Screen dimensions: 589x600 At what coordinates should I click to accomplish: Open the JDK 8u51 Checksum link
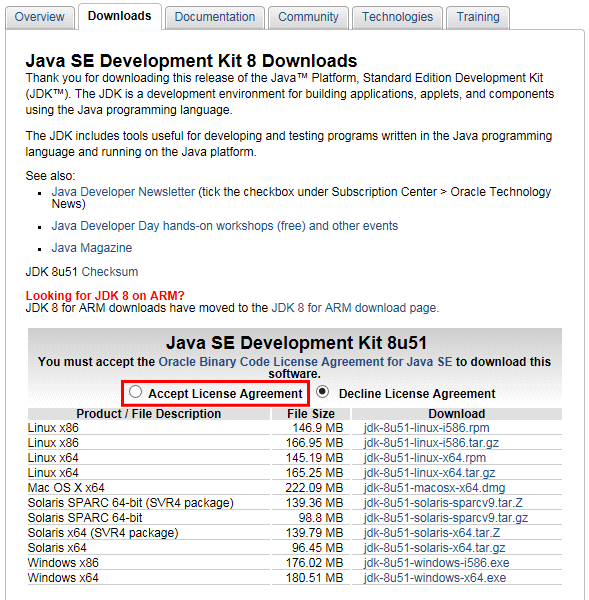[110, 272]
